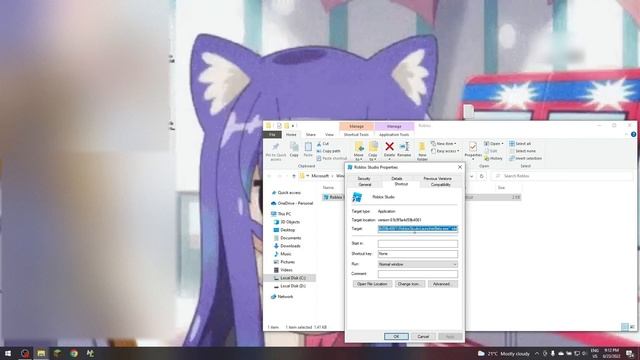
Task: Open the Easy access dropdown
Action: tap(445, 151)
